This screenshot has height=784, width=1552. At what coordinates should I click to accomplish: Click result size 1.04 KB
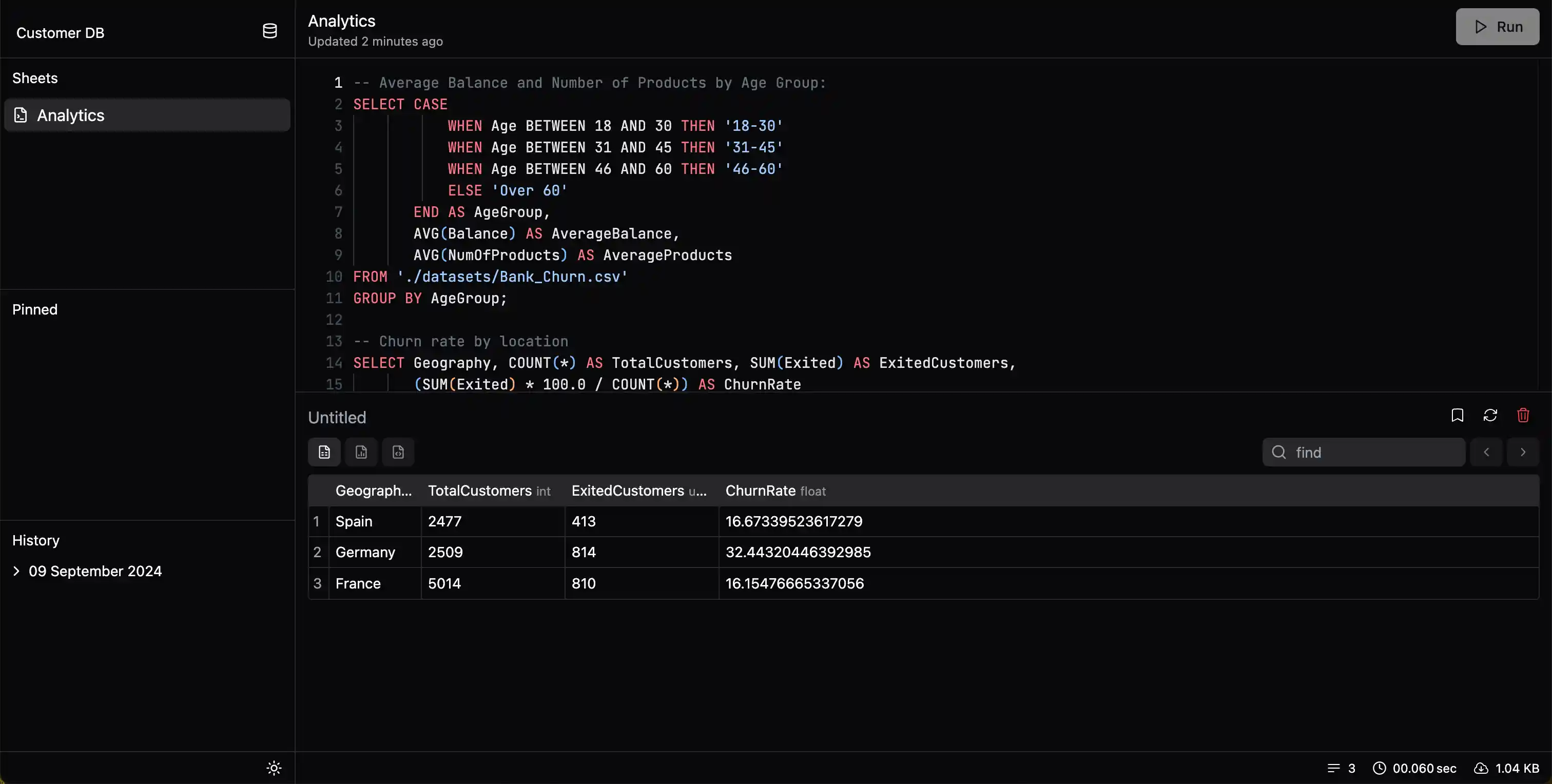coord(1507,768)
